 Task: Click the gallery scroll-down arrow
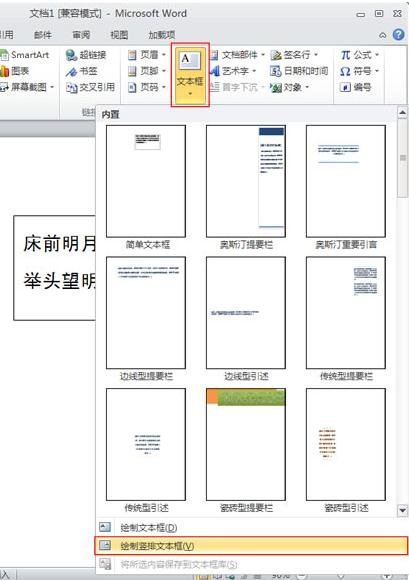(402, 510)
